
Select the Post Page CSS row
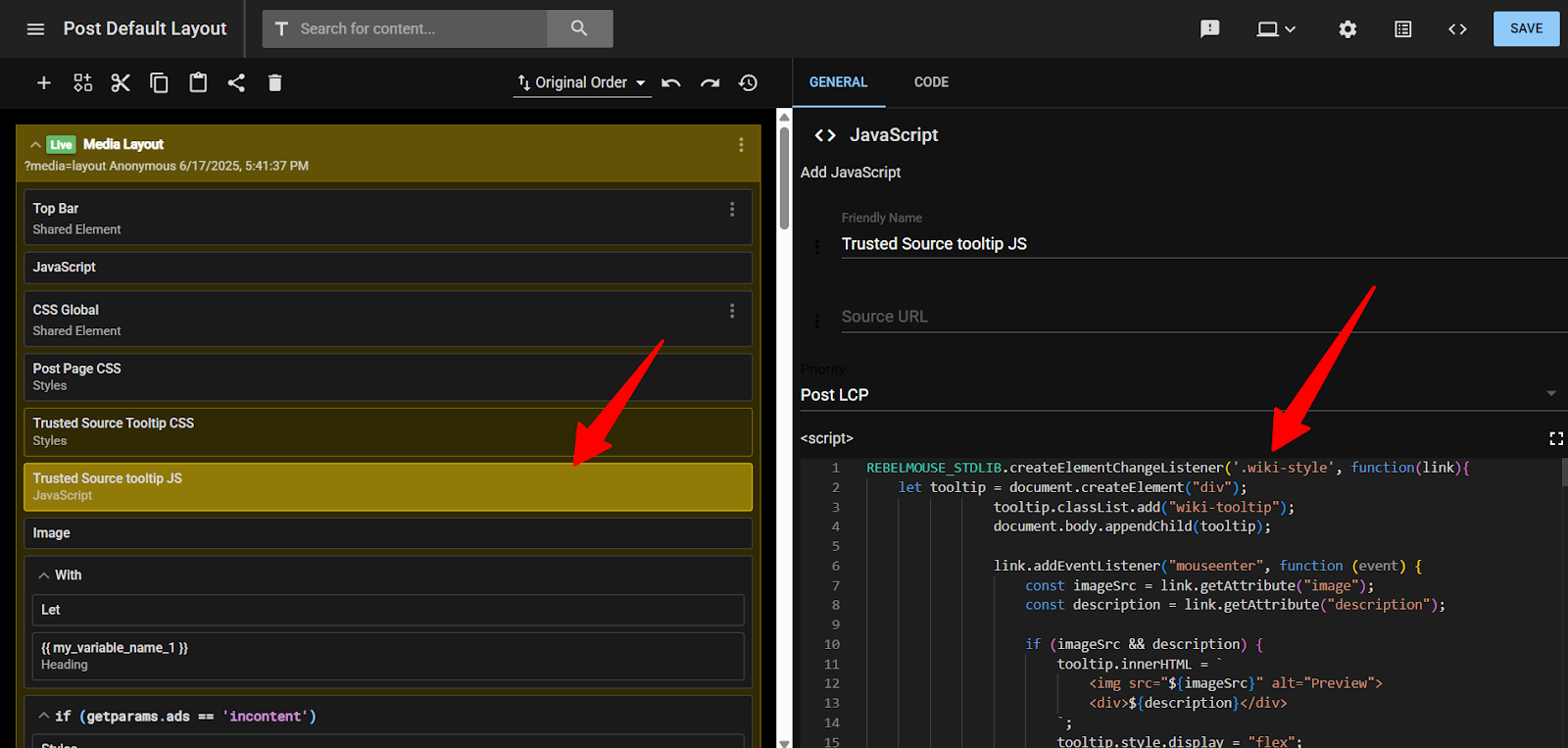point(388,376)
